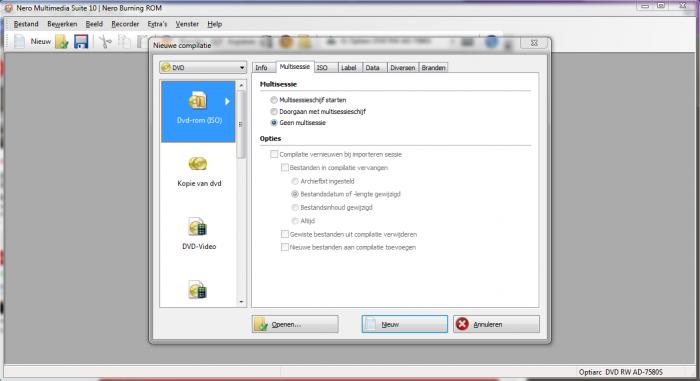Select the Altijd radio option
This screenshot has width=700, height=381.
coord(295,221)
